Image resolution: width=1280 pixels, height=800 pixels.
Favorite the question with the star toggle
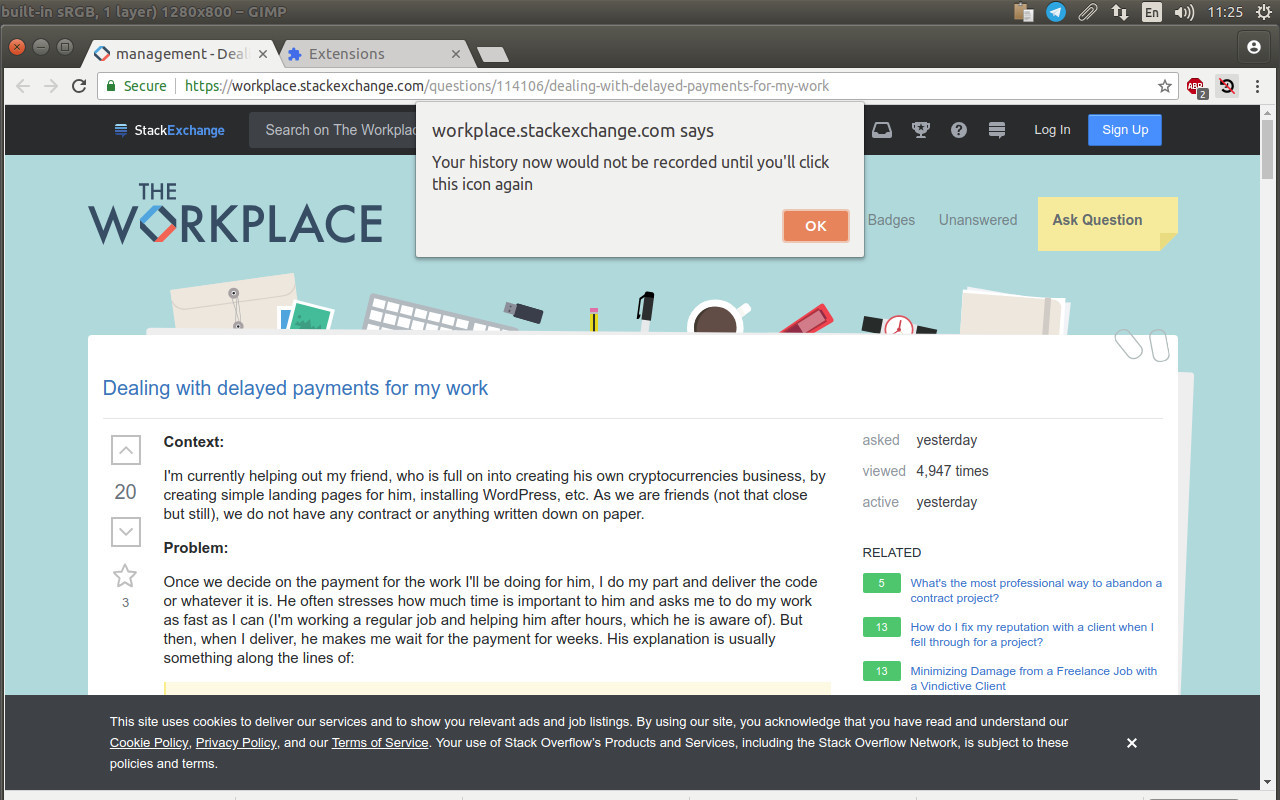coord(125,576)
